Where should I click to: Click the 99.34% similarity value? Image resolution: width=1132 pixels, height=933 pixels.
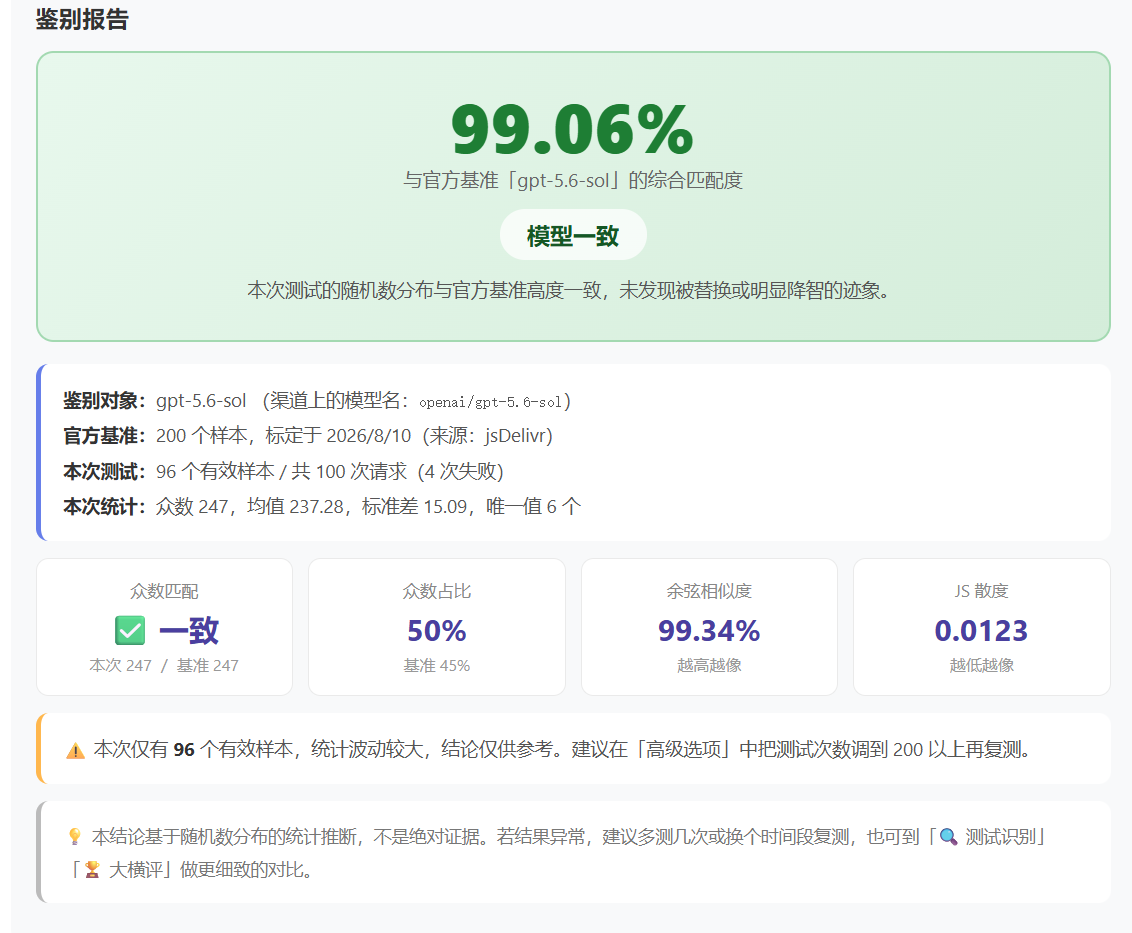coord(709,630)
